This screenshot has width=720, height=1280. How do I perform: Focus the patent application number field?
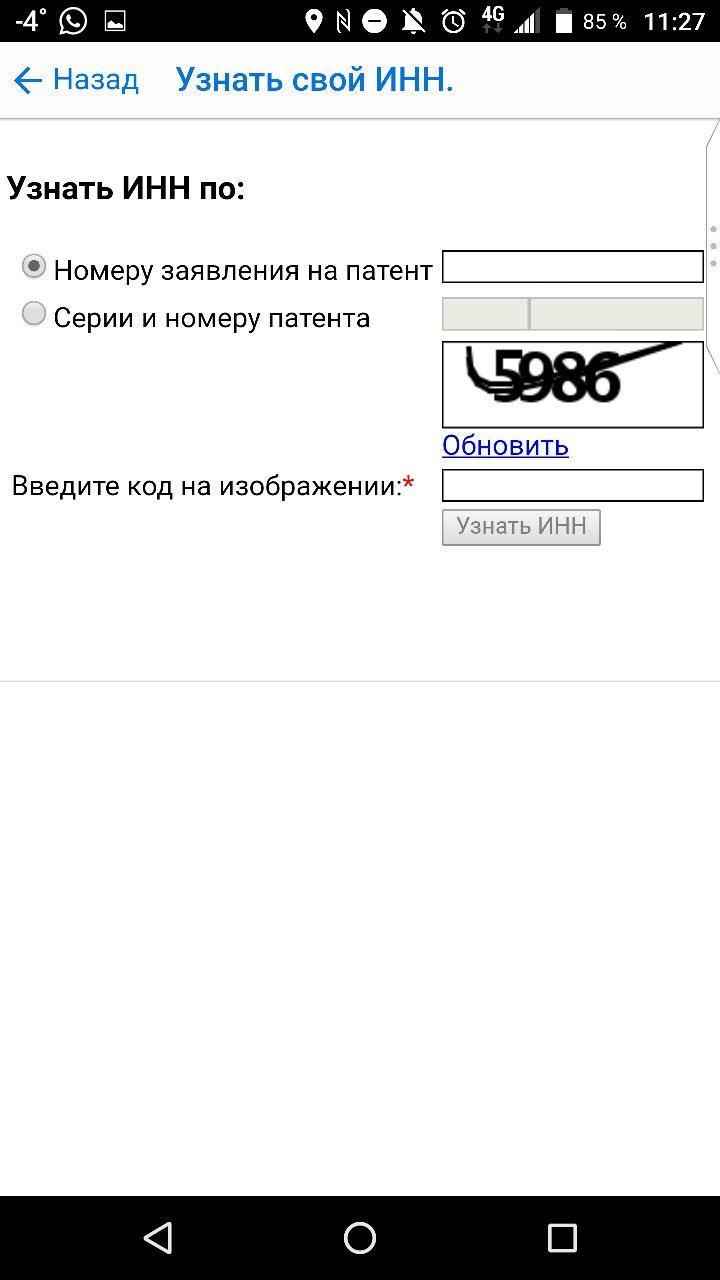pos(573,267)
